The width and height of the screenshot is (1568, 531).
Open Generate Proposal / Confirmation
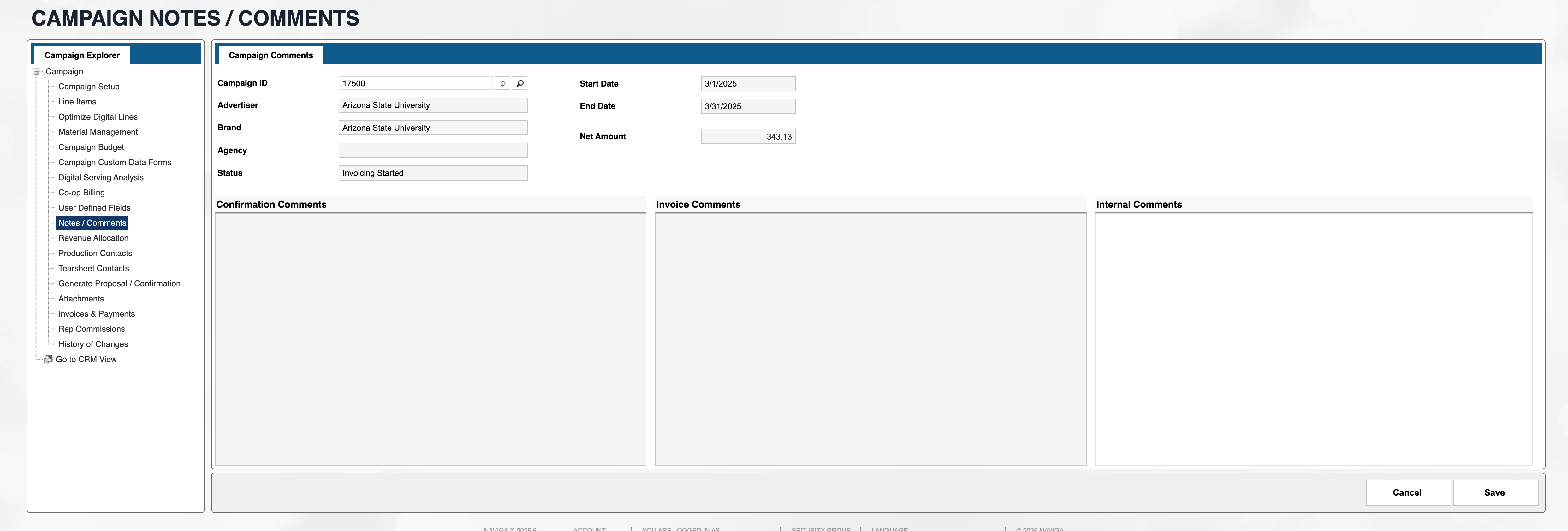click(119, 284)
